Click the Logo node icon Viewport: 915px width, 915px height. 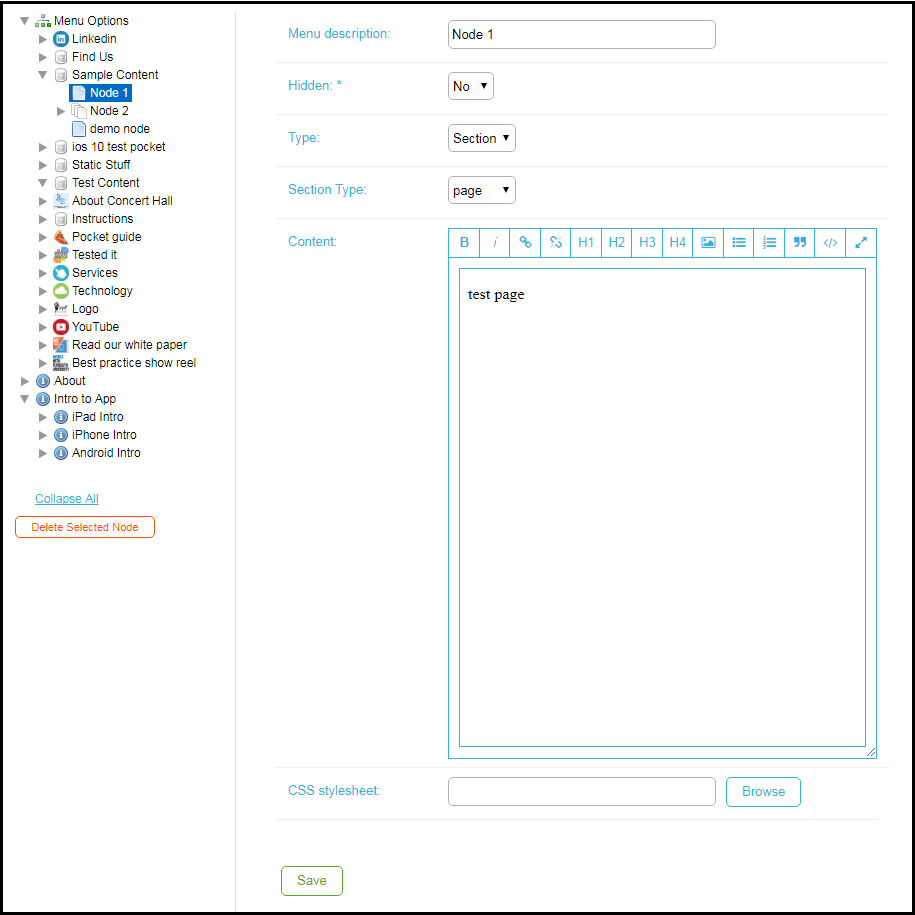[61, 309]
